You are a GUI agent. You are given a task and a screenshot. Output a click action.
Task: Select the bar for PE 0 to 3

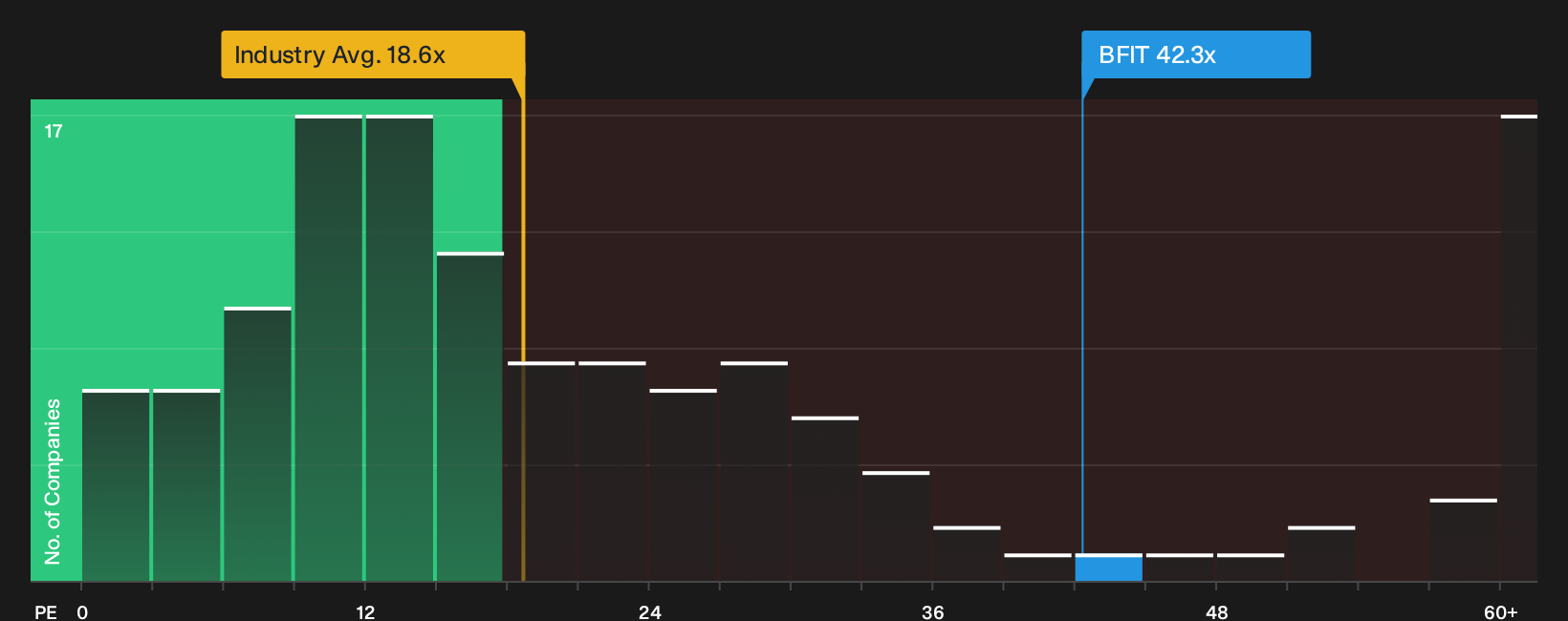tap(116, 485)
